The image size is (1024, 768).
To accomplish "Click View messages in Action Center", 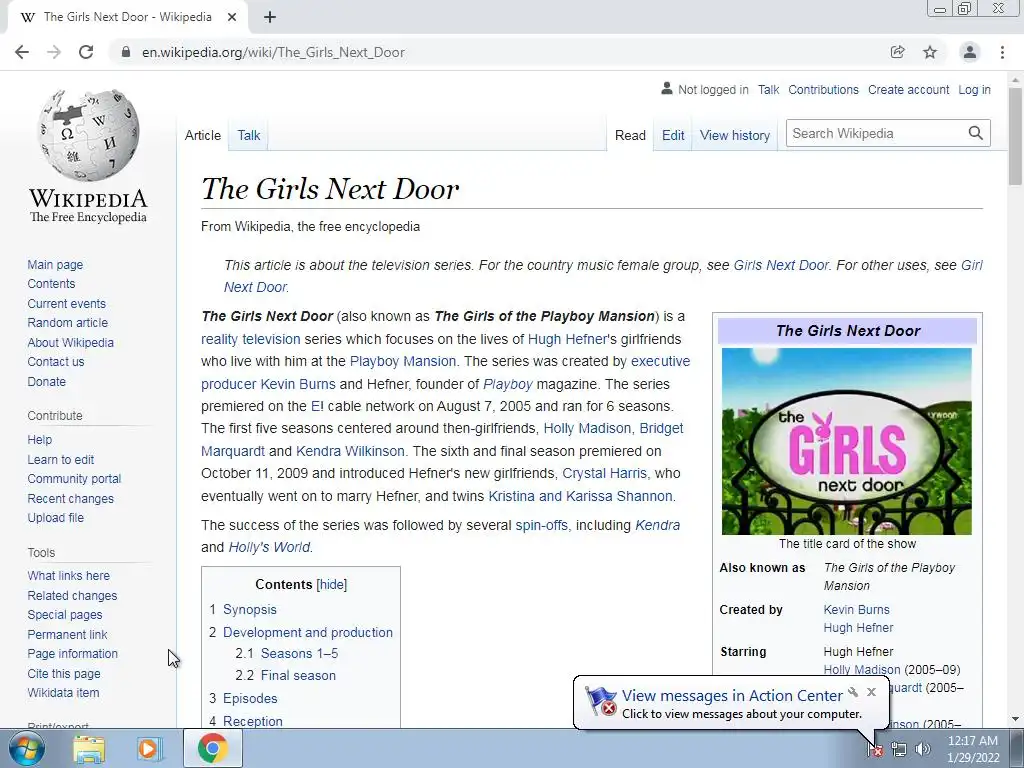I will (x=732, y=696).
